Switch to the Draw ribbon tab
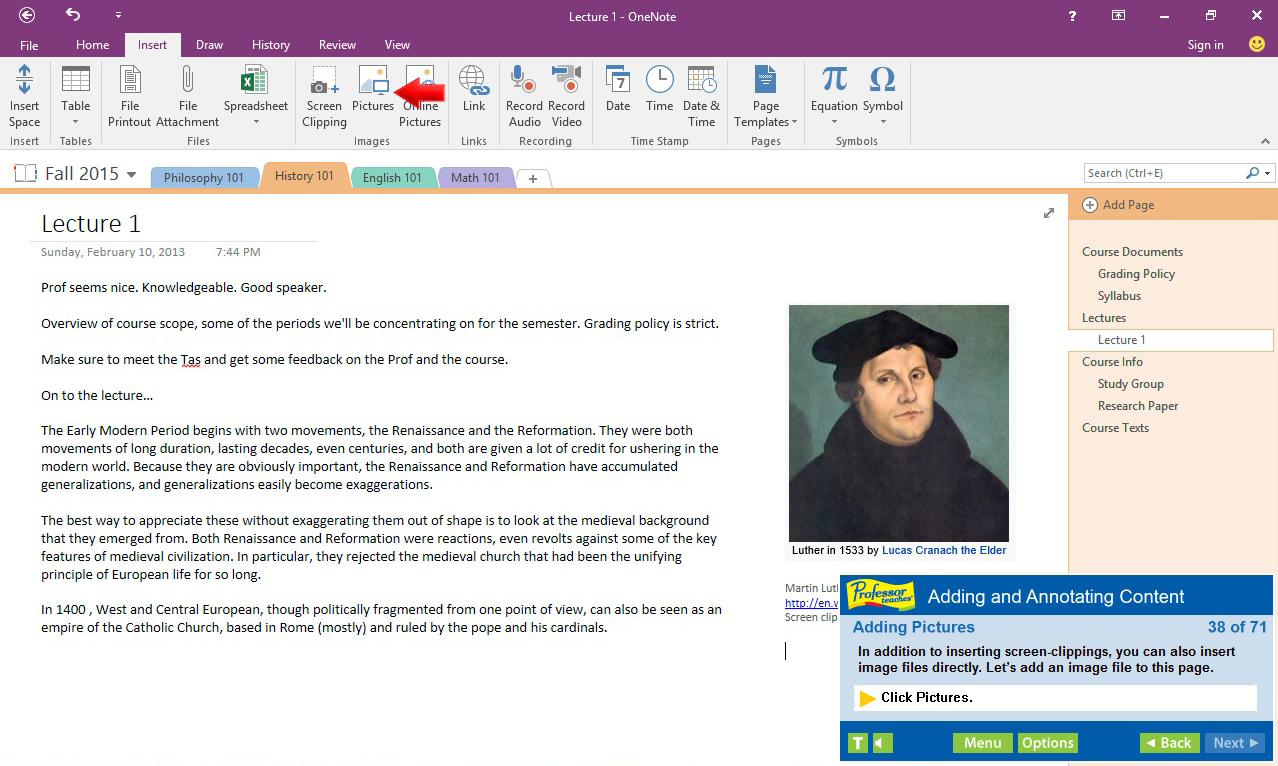This screenshot has width=1278, height=766. (208, 44)
